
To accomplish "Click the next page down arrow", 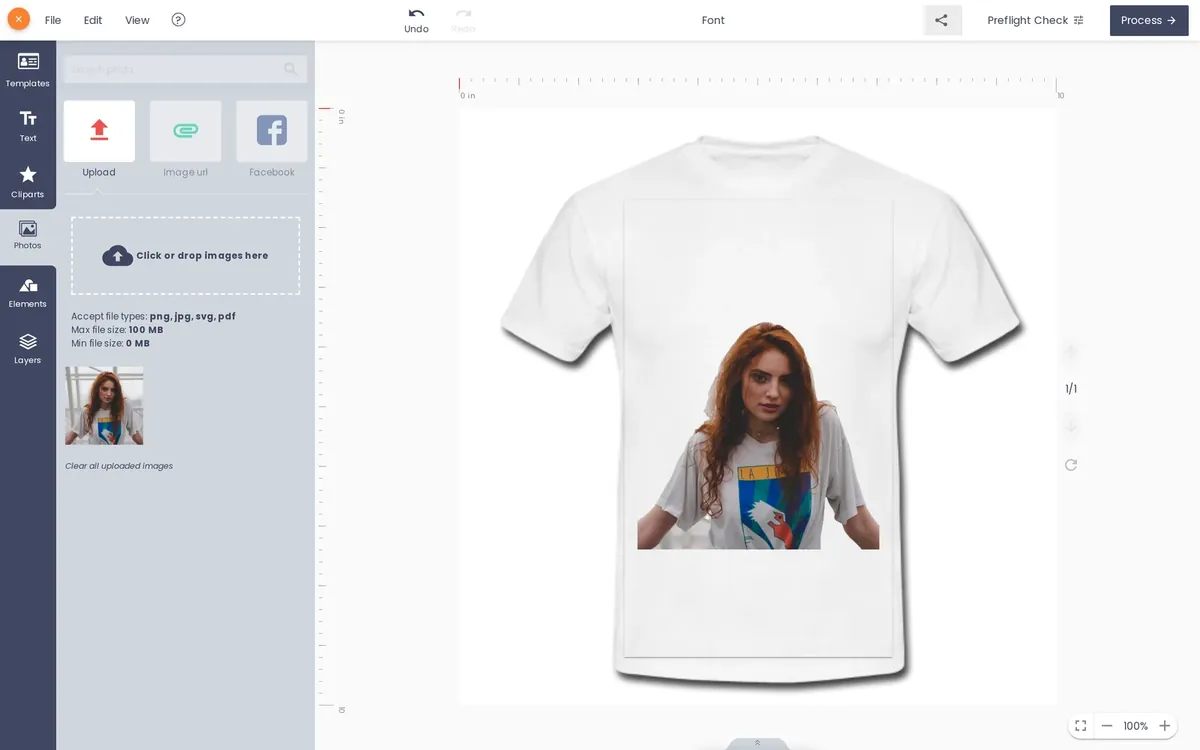I will pyautogui.click(x=1071, y=427).
